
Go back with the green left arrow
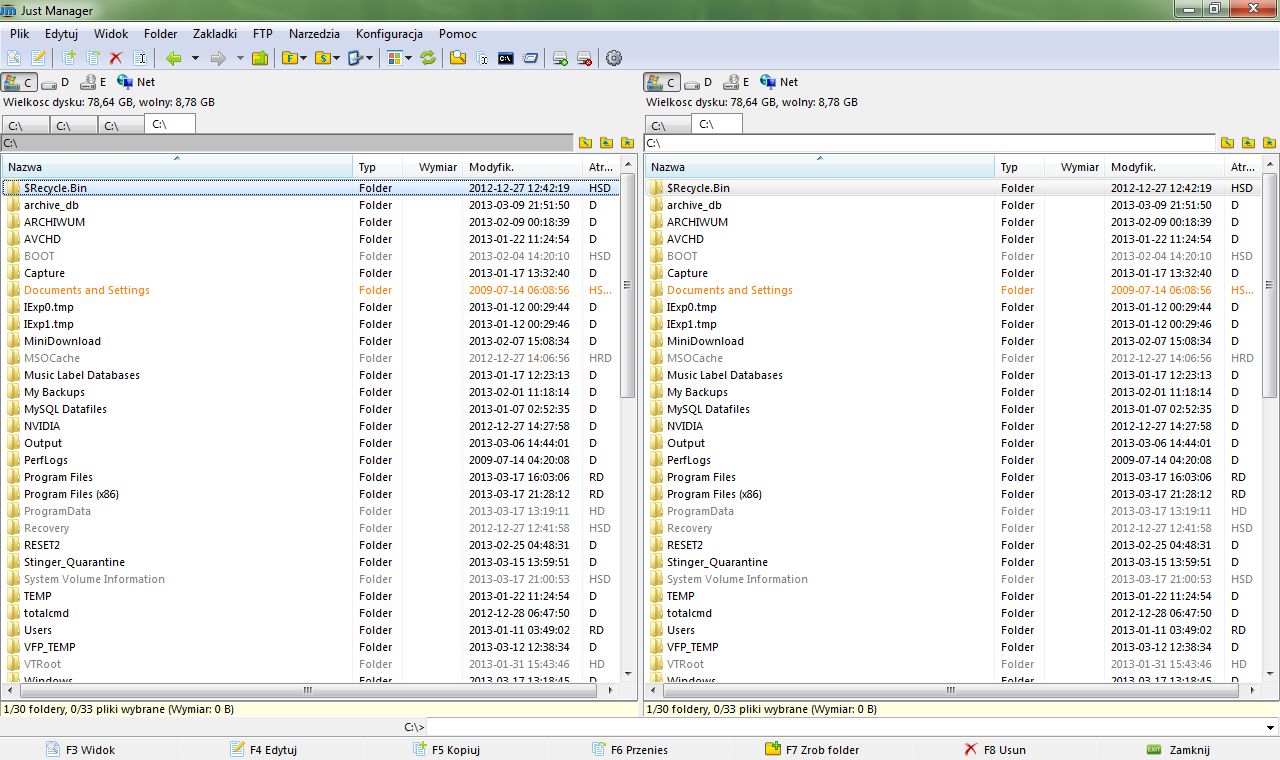[x=174, y=58]
